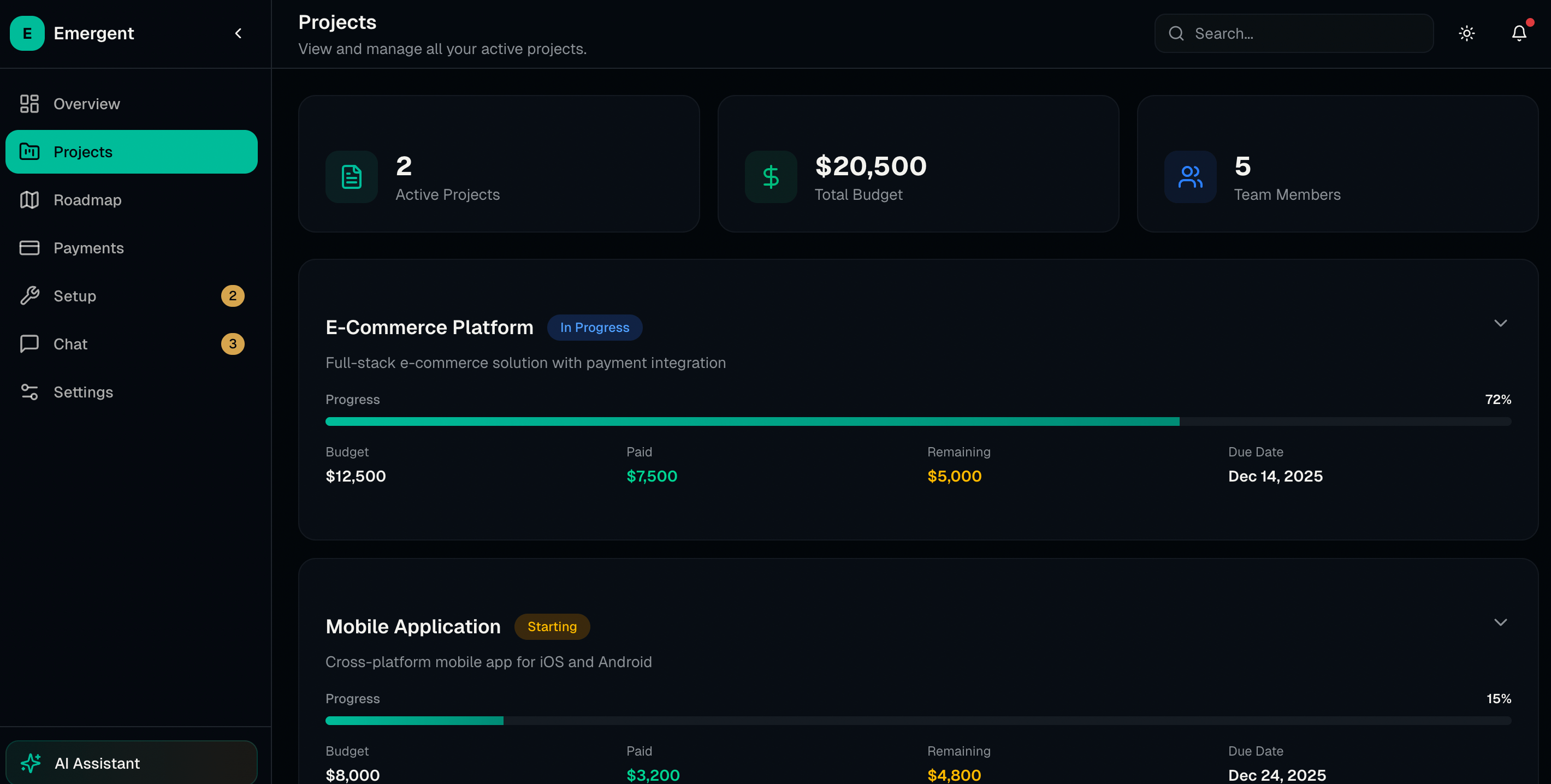Collapse the sidebar with the chevron arrow
Image resolution: width=1551 pixels, height=784 pixels.
click(239, 33)
